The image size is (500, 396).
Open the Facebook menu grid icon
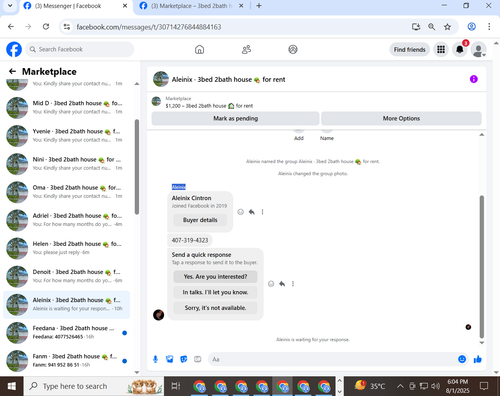(x=441, y=50)
